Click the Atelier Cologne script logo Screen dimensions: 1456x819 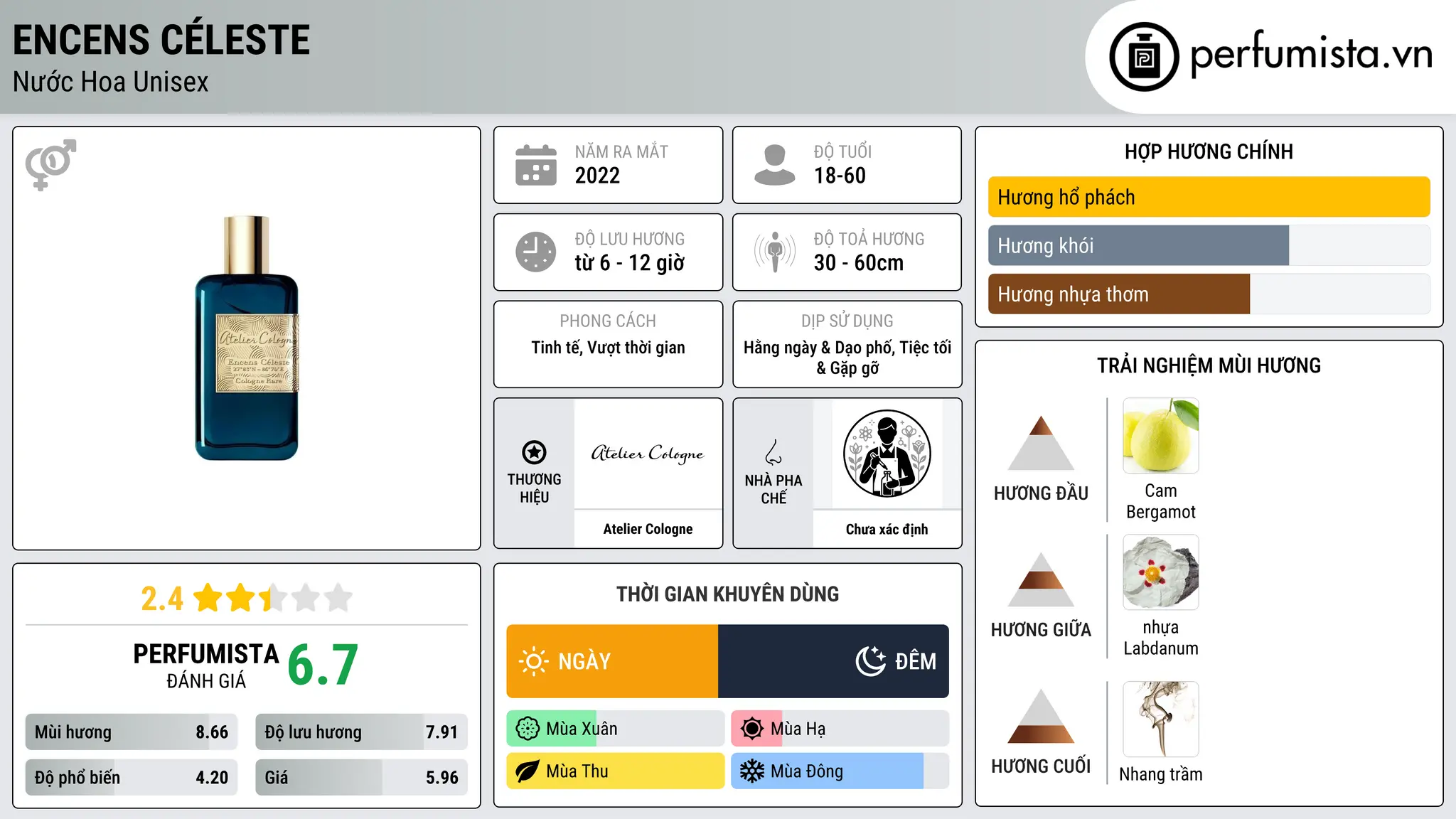pyautogui.click(x=648, y=454)
